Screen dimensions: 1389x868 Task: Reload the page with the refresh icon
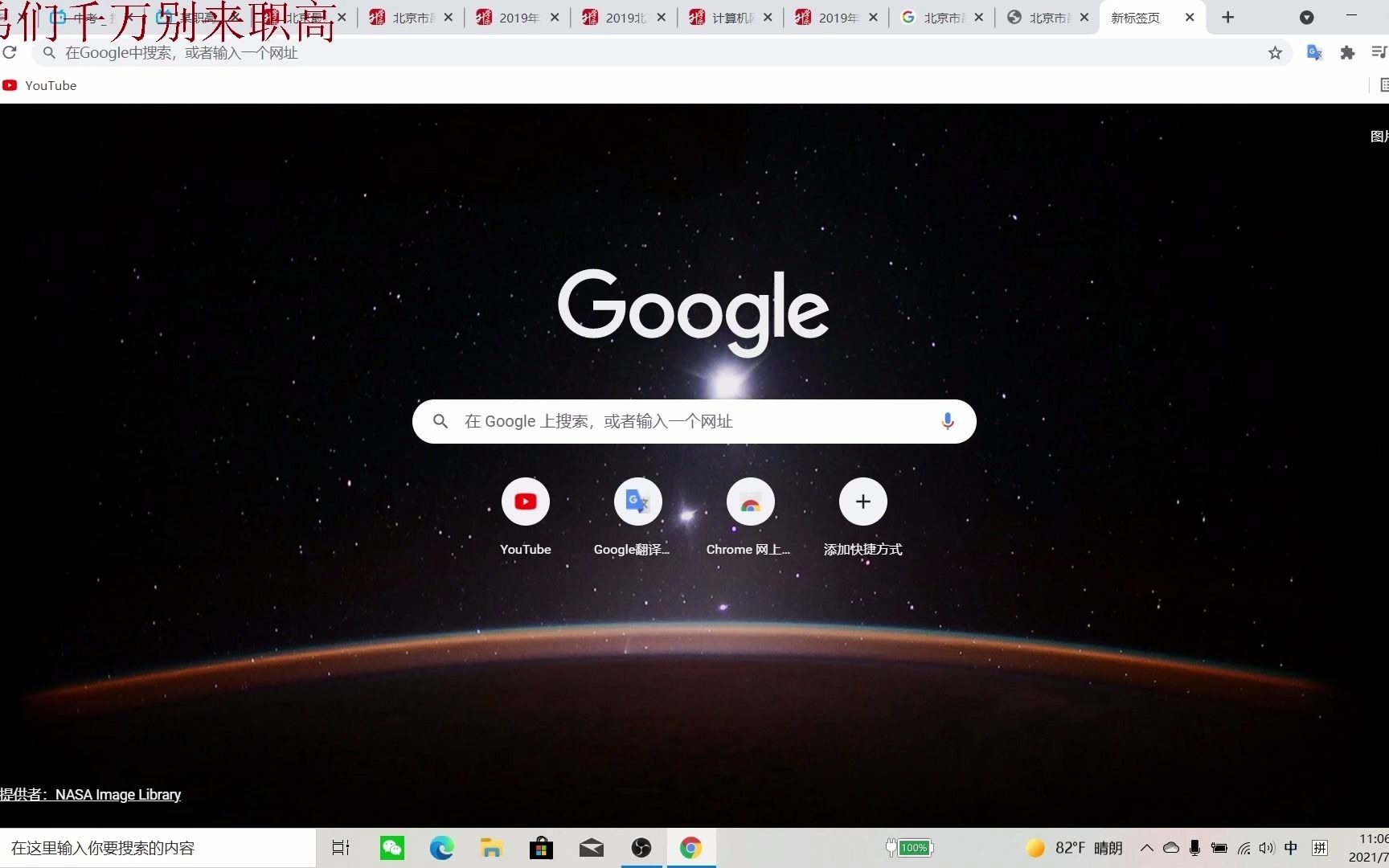pos(10,53)
